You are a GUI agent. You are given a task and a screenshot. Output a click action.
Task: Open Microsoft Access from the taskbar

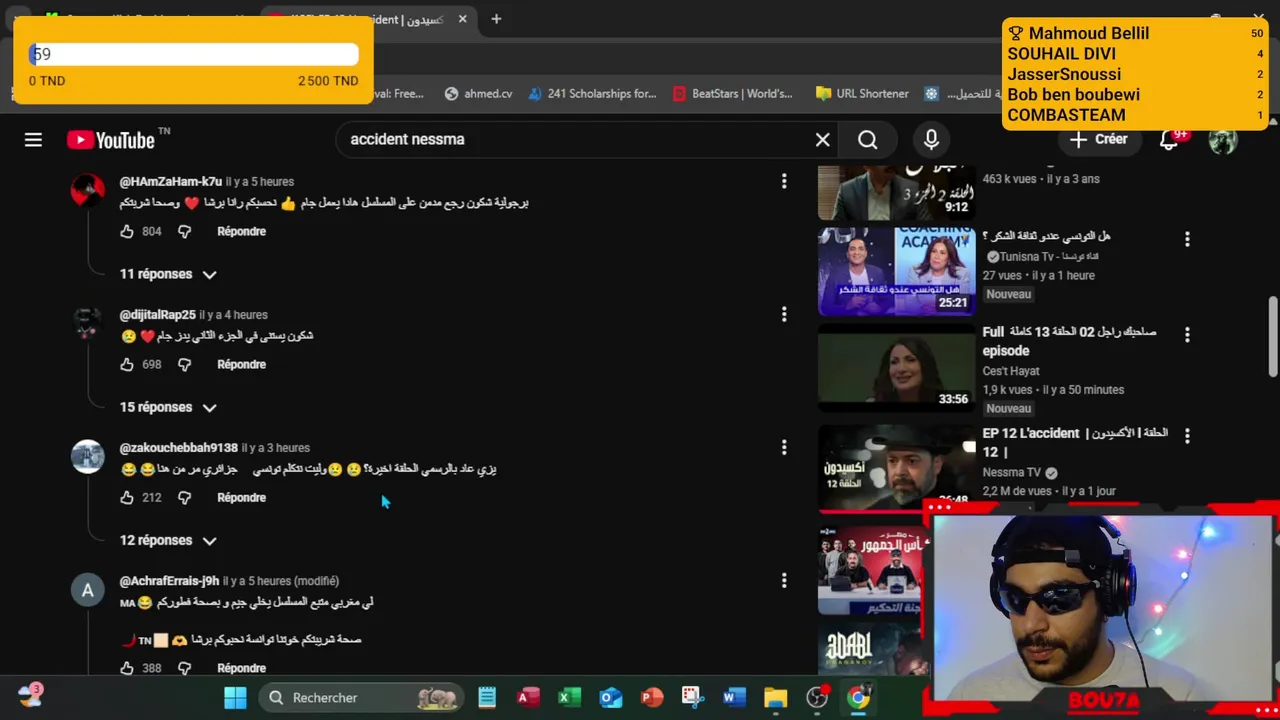point(528,698)
